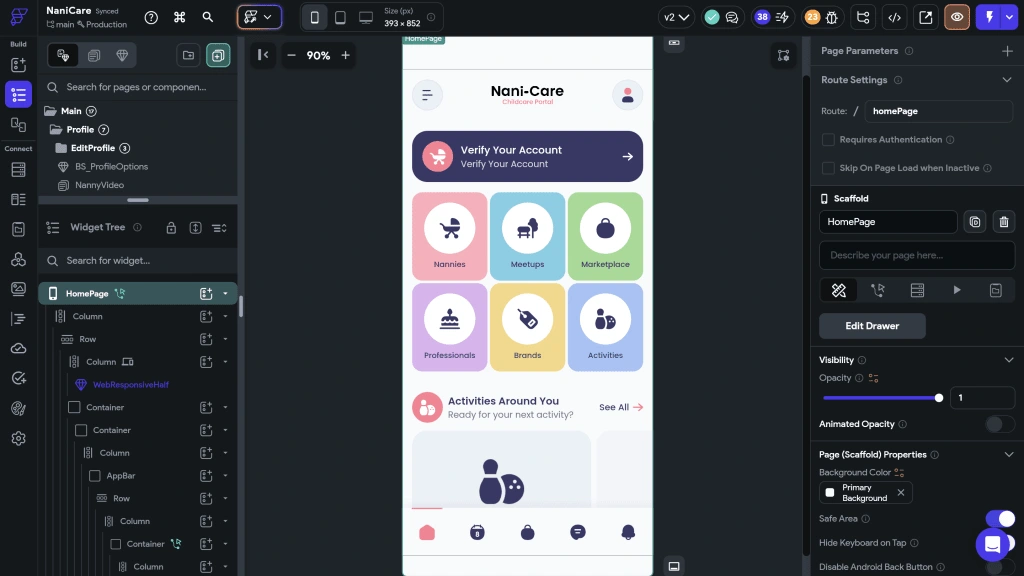Open keyboard shortcuts command icon
1024x576 pixels.
pyautogui.click(x=180, y=18)
